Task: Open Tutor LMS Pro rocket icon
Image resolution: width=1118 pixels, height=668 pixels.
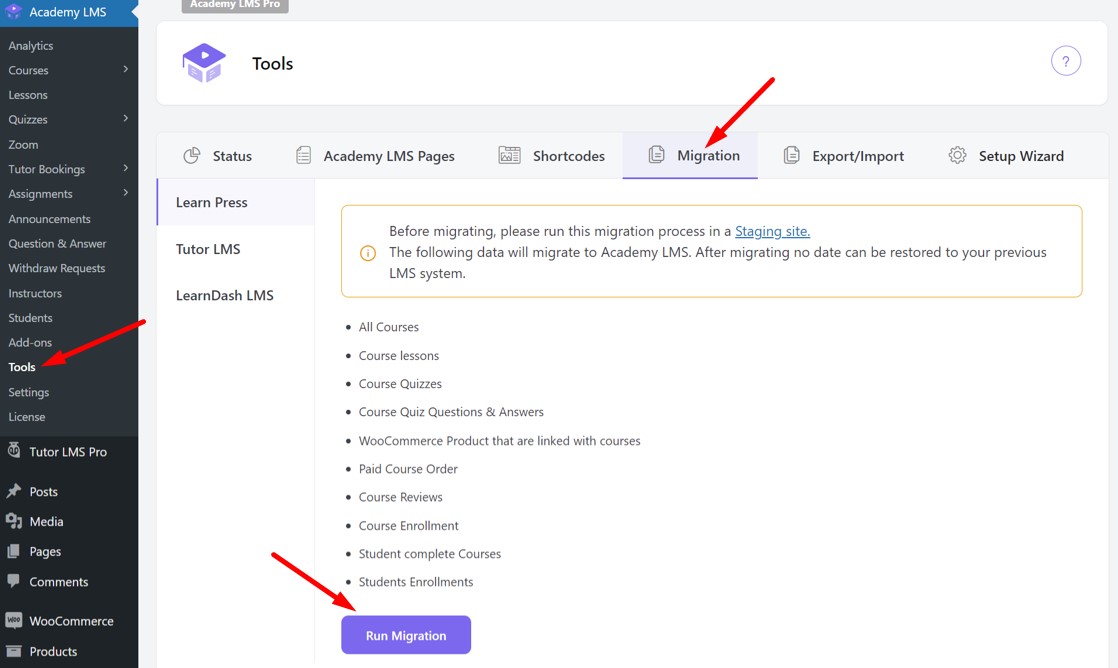Action: [x=14, y=451]
